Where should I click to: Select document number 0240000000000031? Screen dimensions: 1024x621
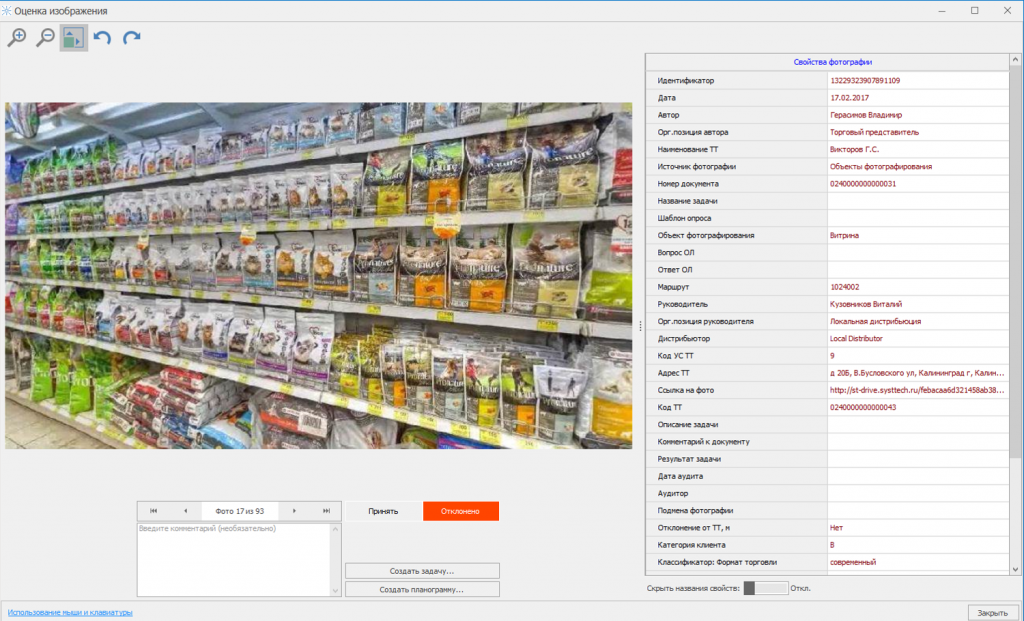863,183
